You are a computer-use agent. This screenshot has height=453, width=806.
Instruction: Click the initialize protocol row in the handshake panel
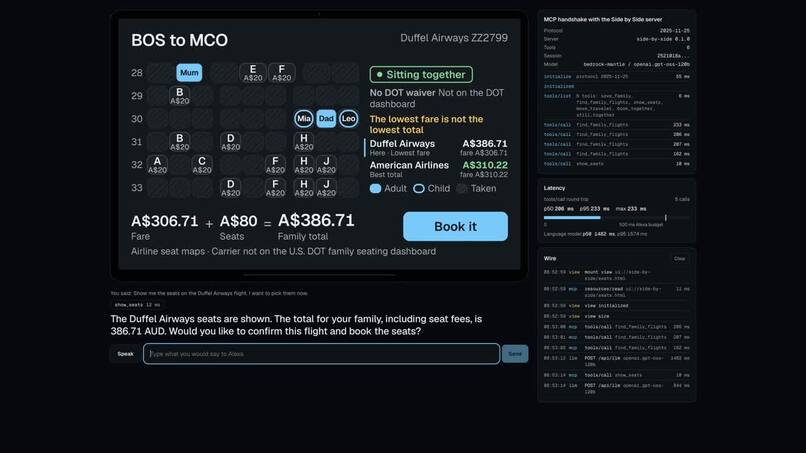coord(616,77)
